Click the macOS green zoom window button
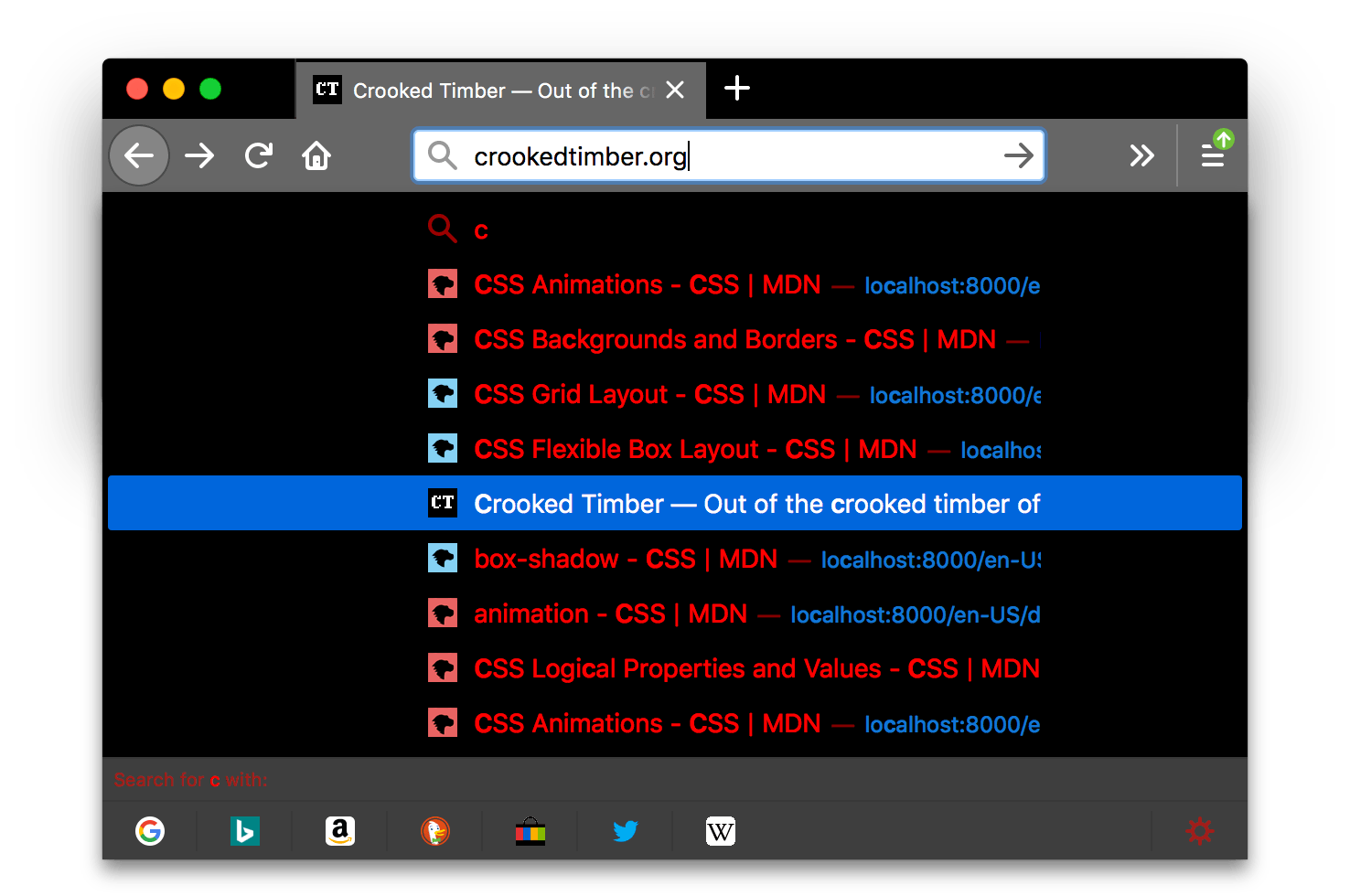 pyautogui.click(x=210, y=89)
